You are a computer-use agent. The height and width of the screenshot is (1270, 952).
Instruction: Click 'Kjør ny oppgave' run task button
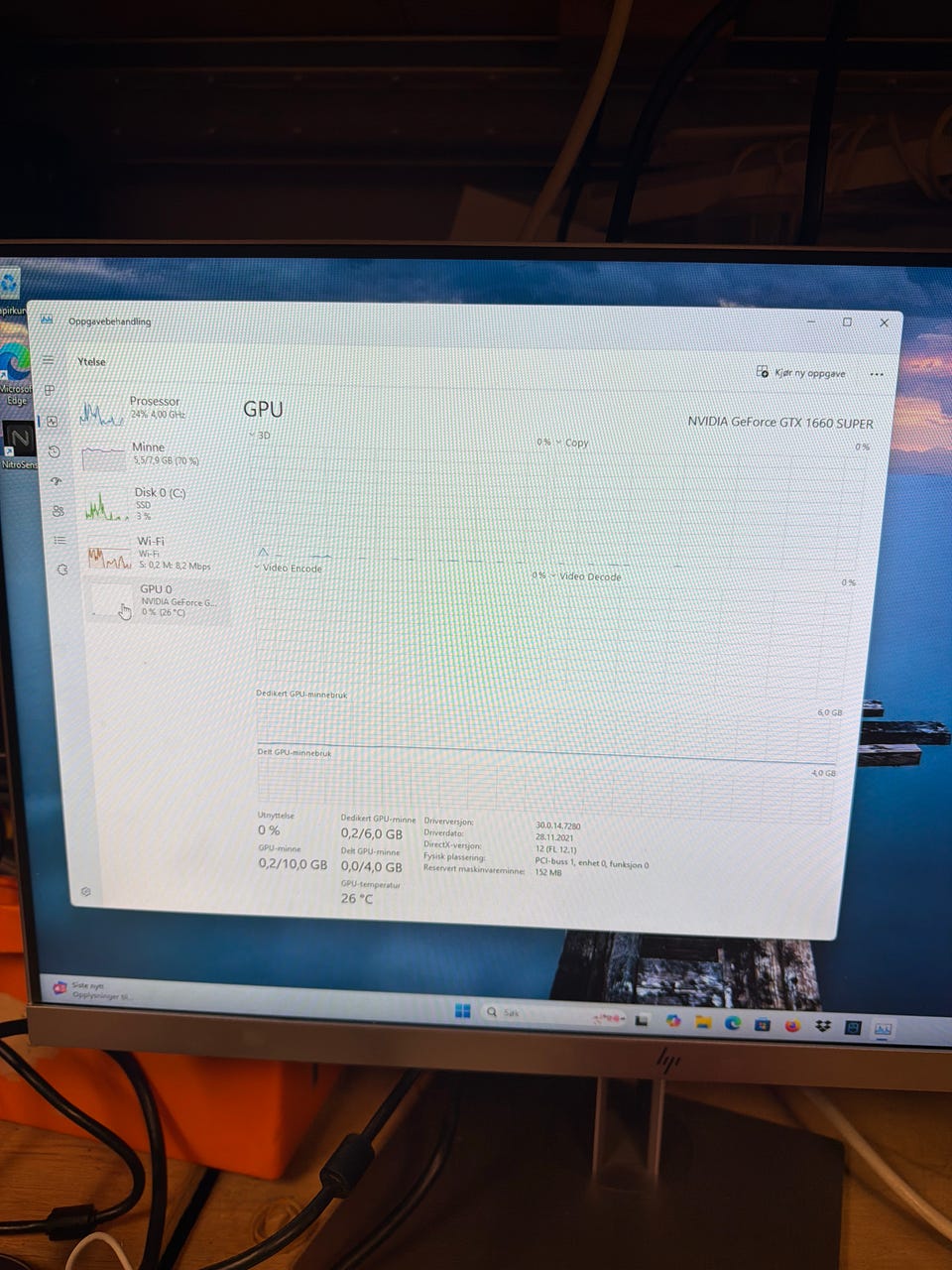800,372
